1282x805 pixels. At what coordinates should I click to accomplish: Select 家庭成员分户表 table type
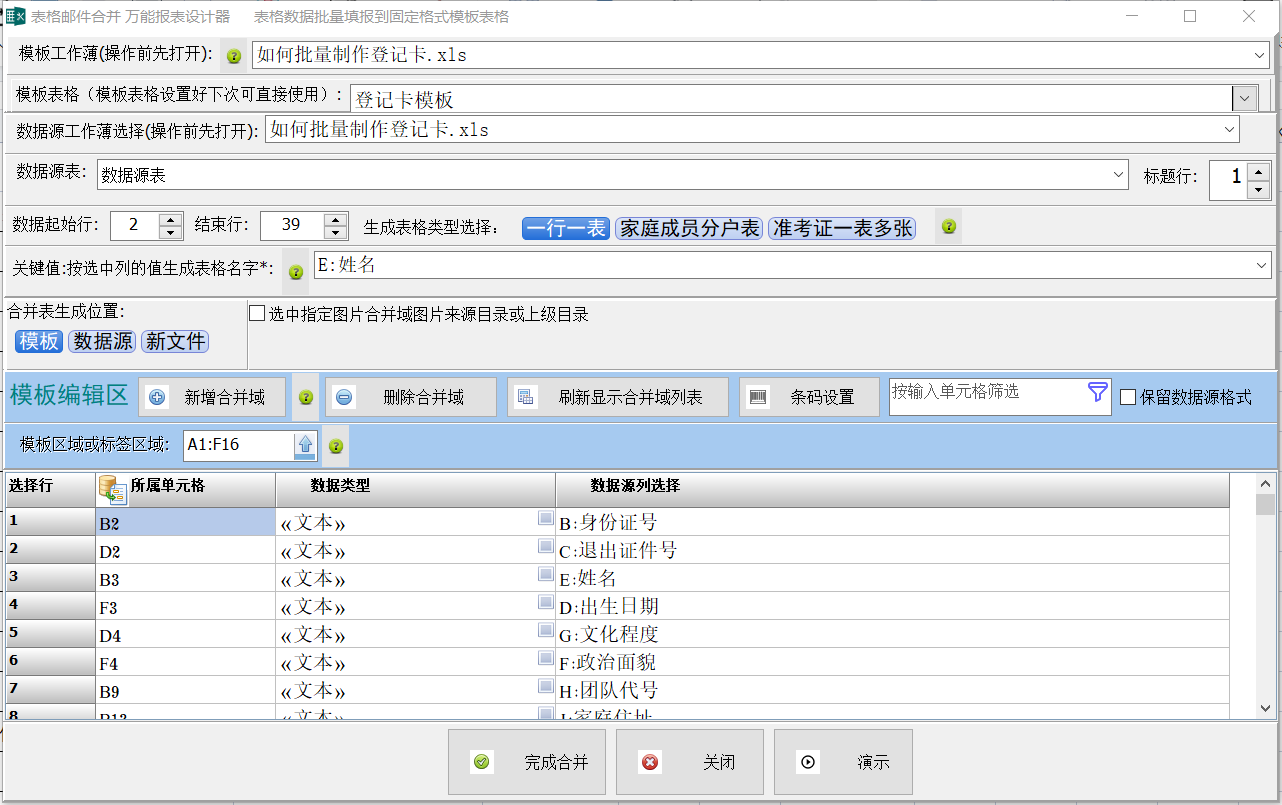coord(689,228)
